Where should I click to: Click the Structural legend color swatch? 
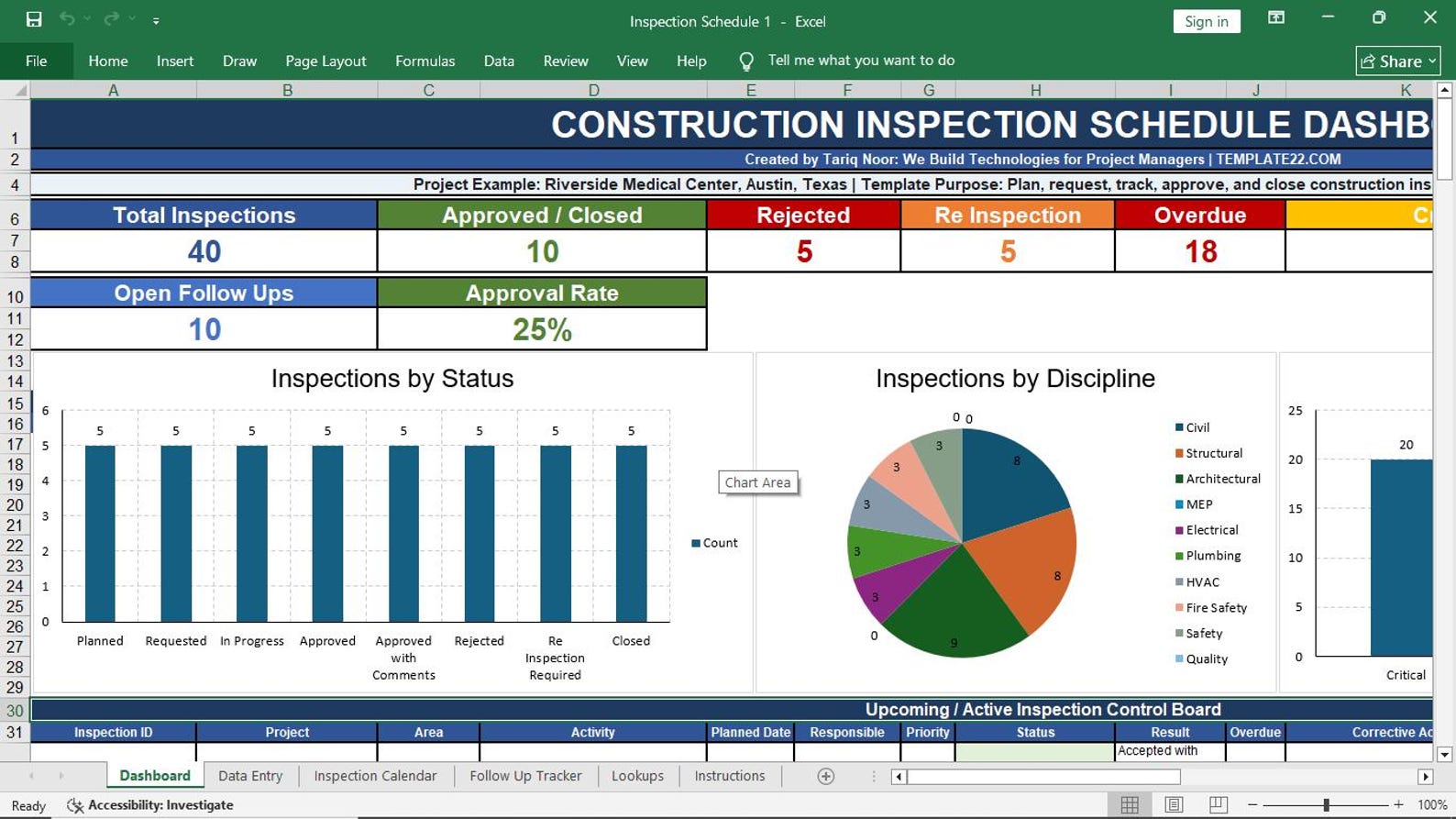point(1179,453)
